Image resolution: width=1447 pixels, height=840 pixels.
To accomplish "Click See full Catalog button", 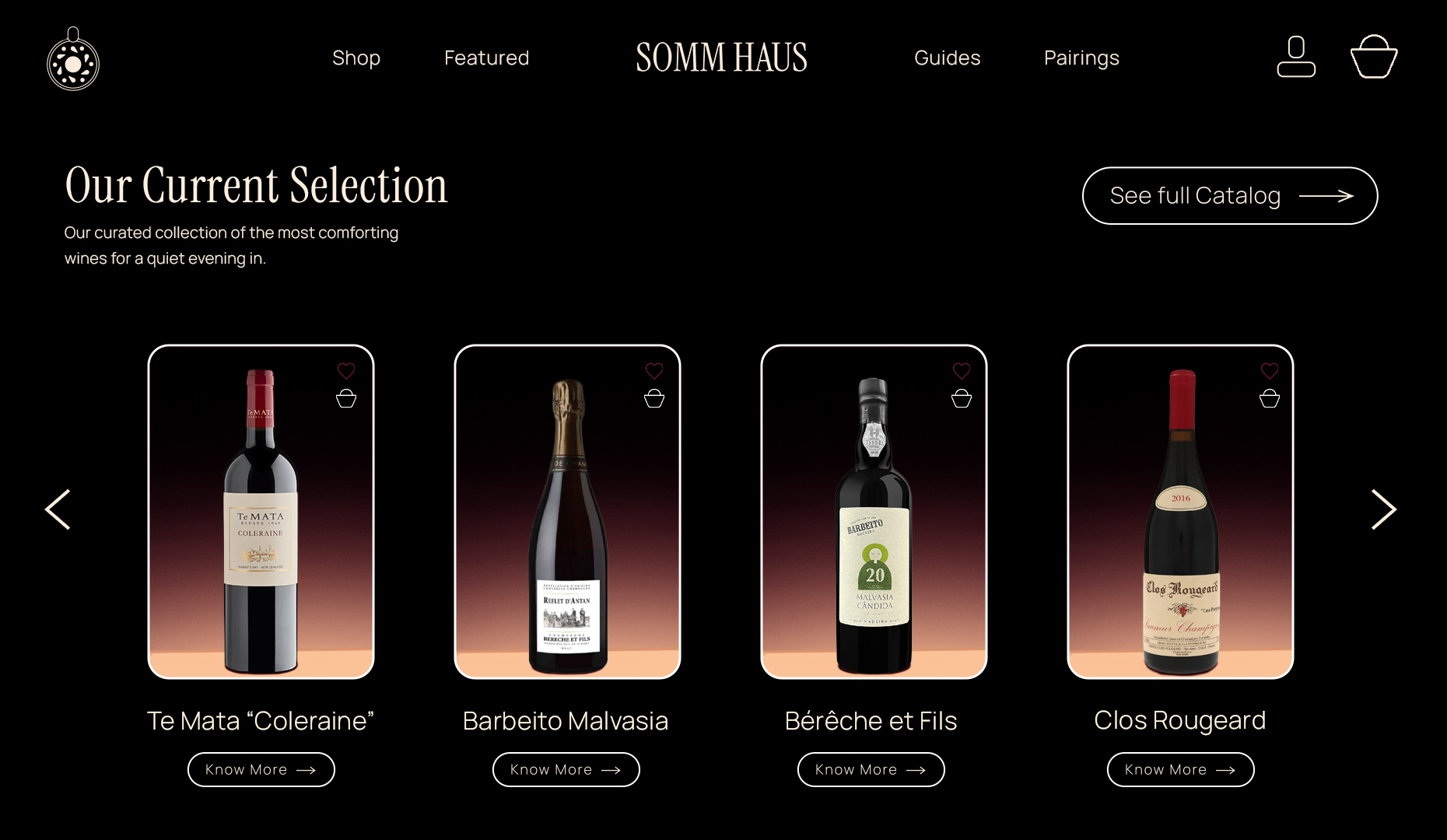I will click(1230, 196).
